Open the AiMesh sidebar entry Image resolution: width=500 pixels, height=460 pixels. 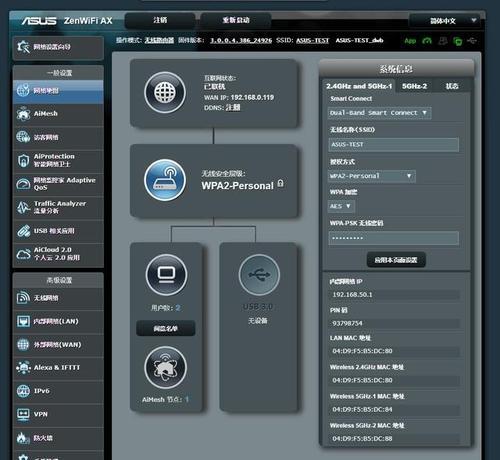(58, 114)
